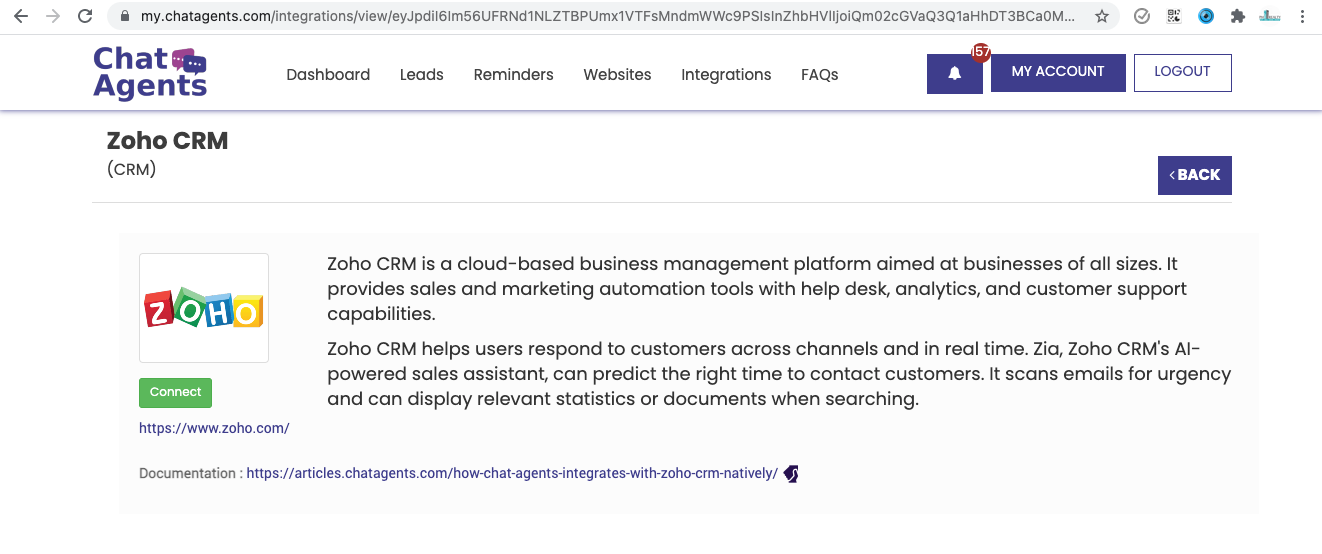Image resolution: width=1322 pixels, height=554 pixels.
Task: Click the paragraph starting 'Zoho CRM is a cloud-based'
Action: point(757,289)
